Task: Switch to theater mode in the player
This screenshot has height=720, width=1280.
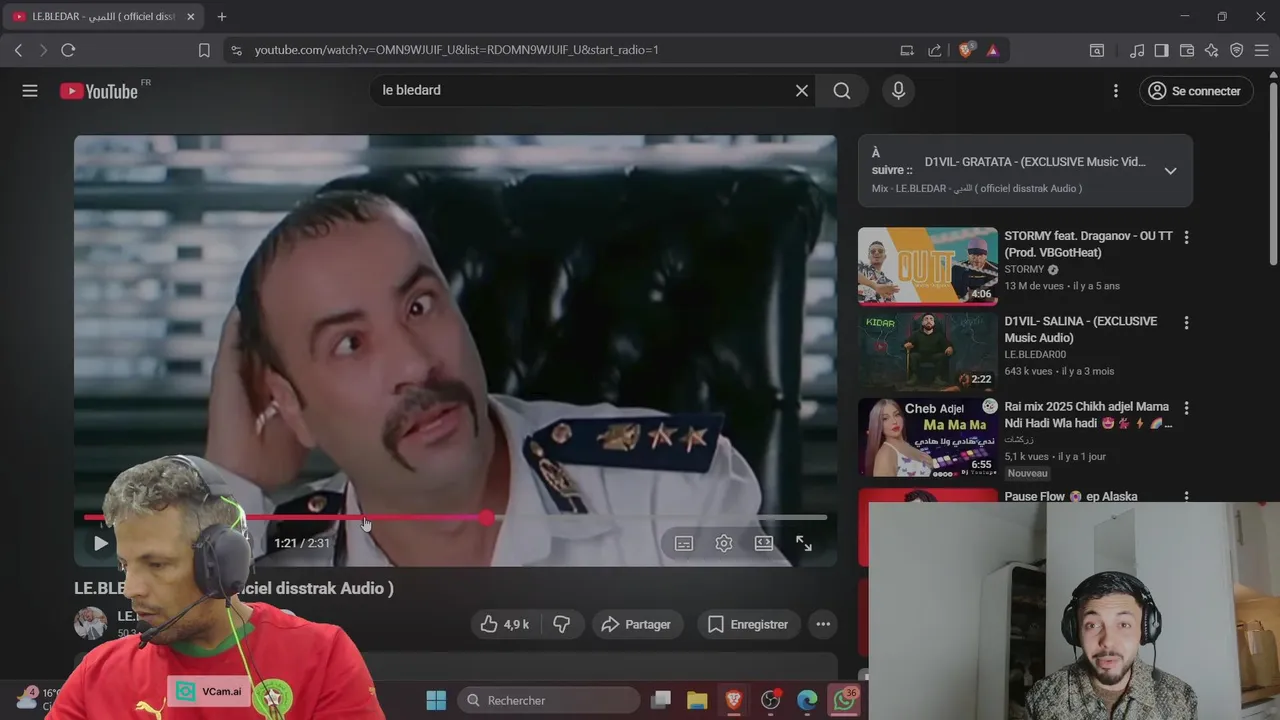Action: 764,543
